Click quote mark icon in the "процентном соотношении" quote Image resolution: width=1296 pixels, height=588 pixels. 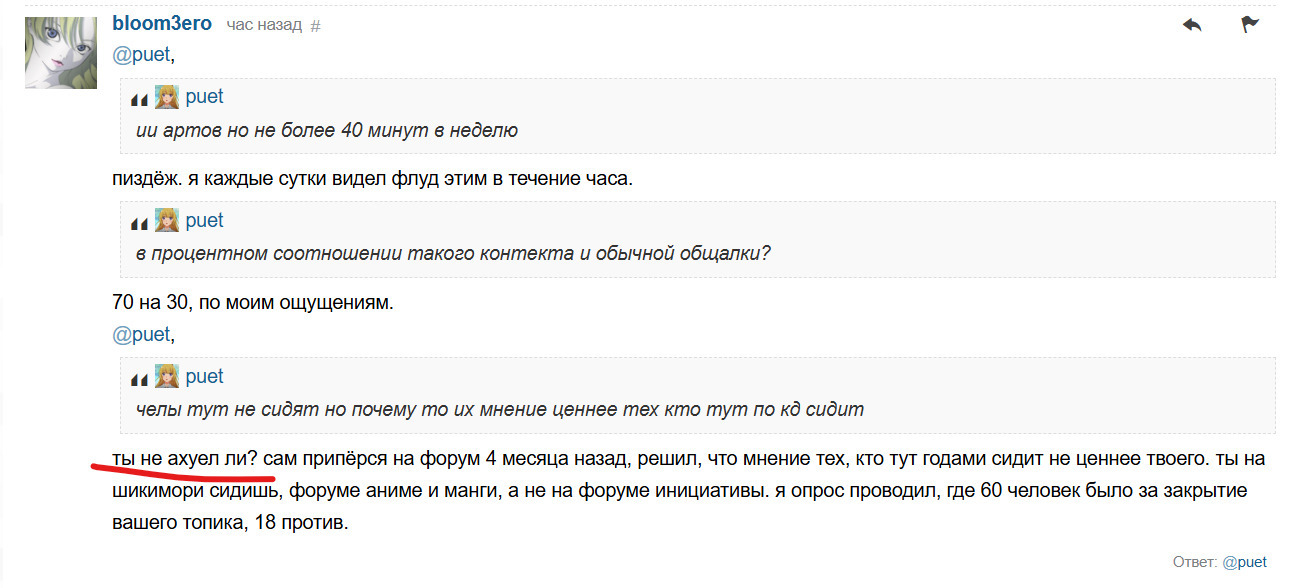[140, 223]
